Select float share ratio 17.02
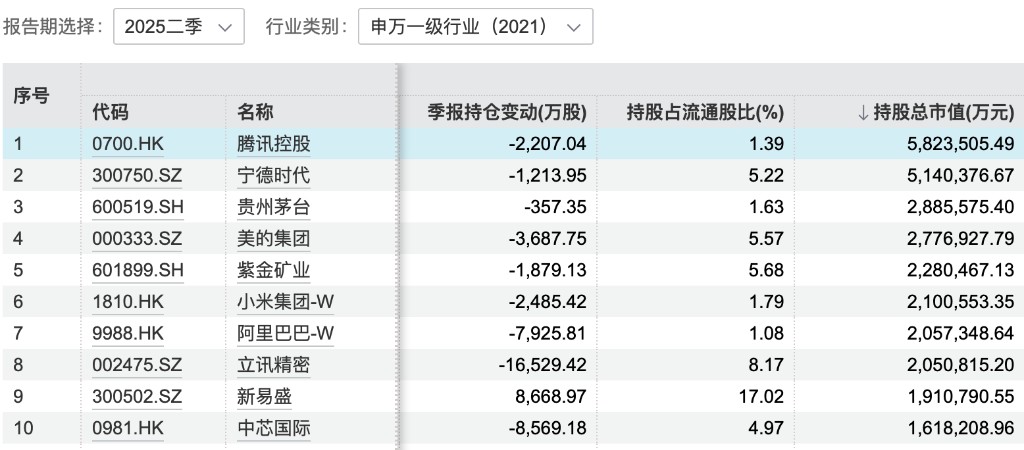 pos(763,396)
